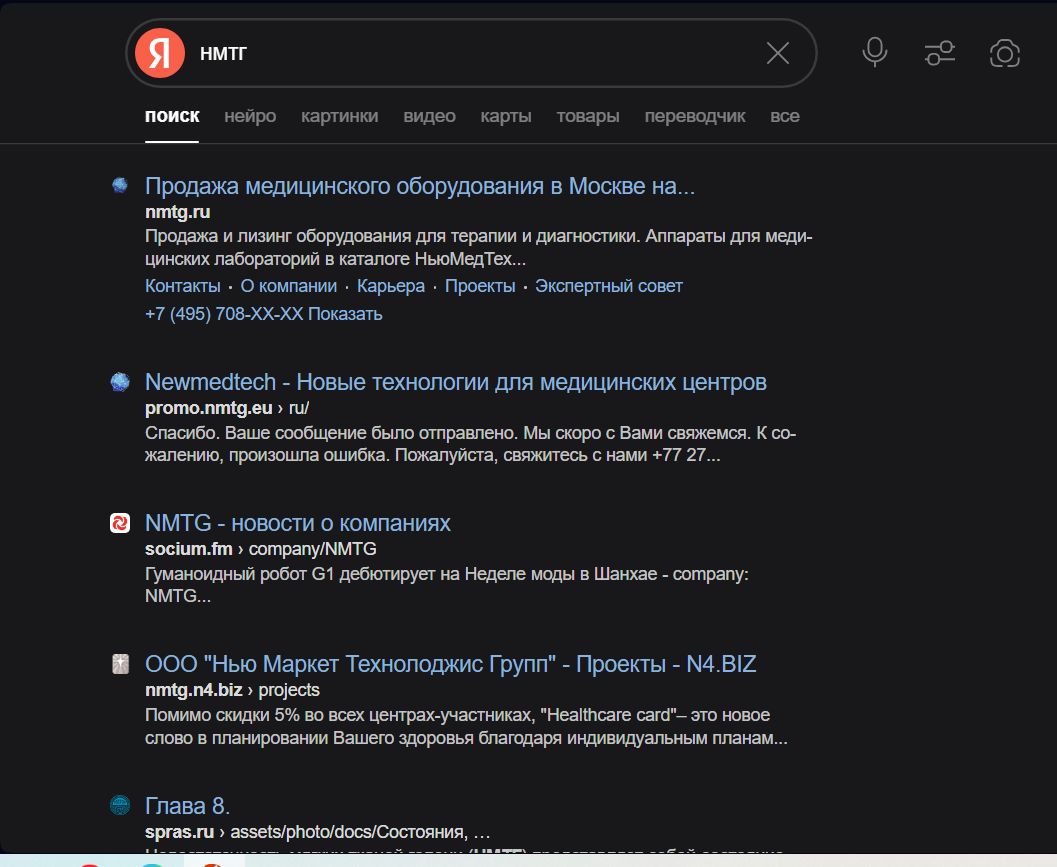1057x867 pixels.
Task: Open the Экспертный совет sitelink
Action: coord(609,286)
